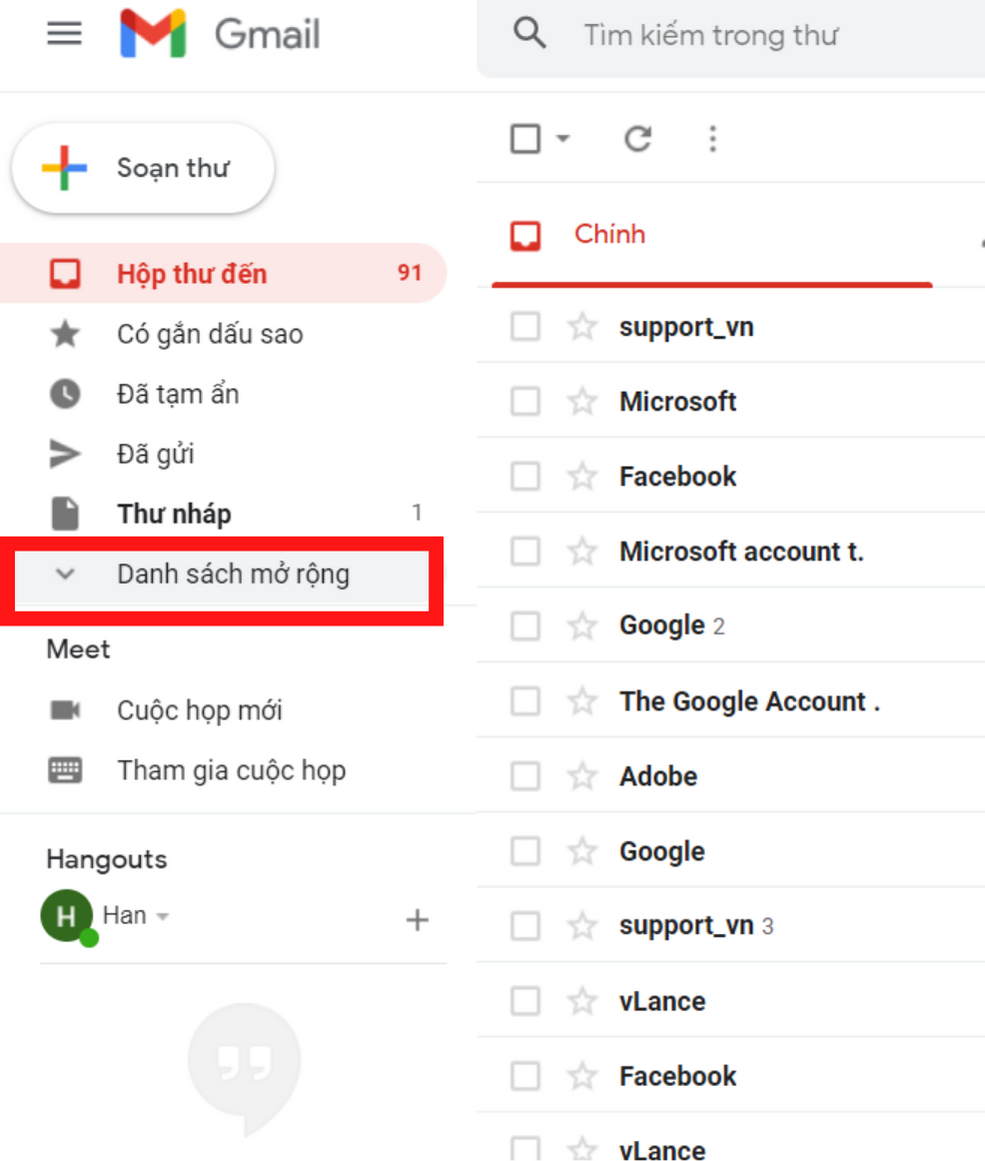The image size is (985, 1161).
Task: Check the first Facebook email checkbox
Action: [x=526, y=476]
